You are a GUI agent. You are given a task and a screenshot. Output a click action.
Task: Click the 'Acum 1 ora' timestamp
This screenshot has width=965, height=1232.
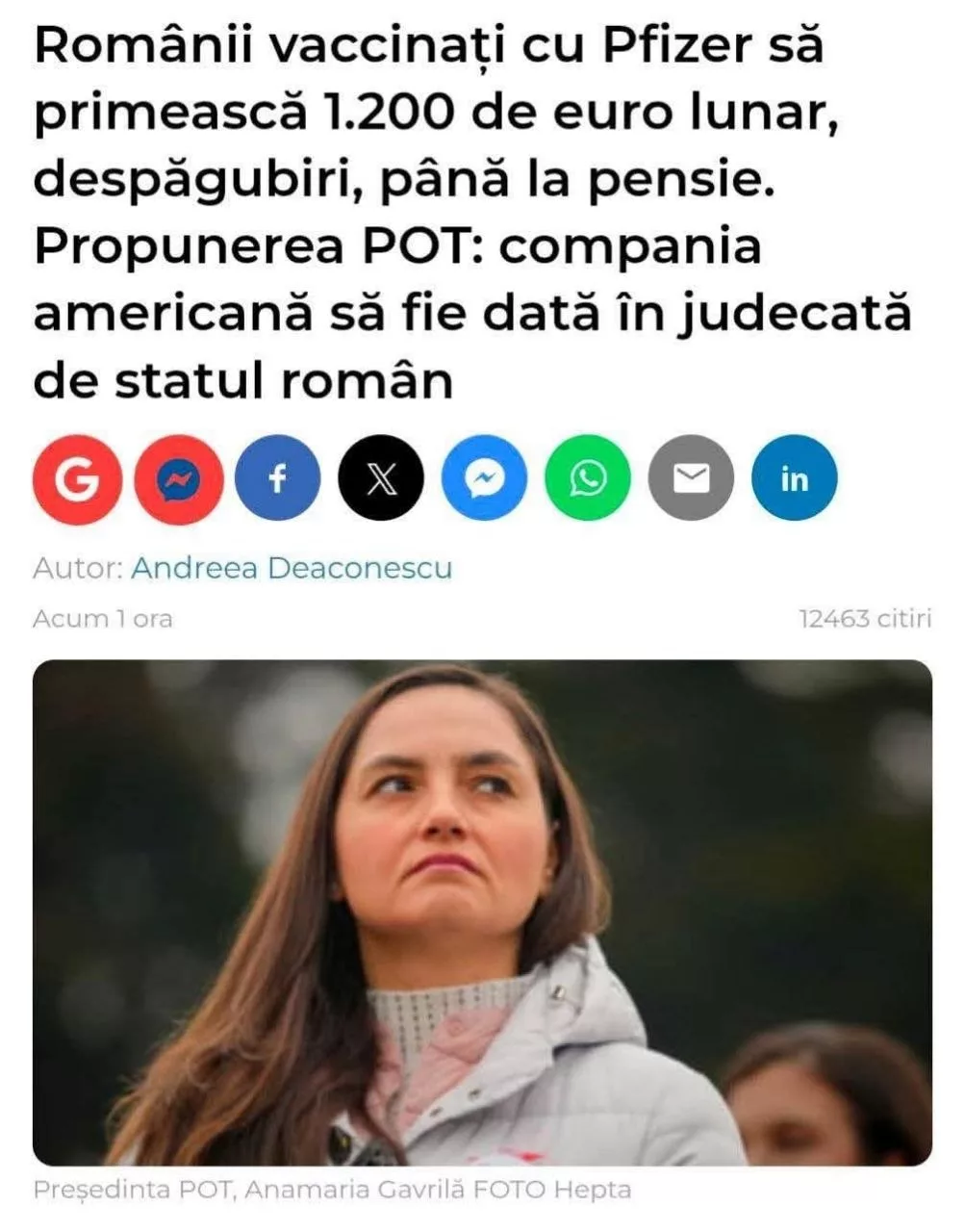coord(103,618)
